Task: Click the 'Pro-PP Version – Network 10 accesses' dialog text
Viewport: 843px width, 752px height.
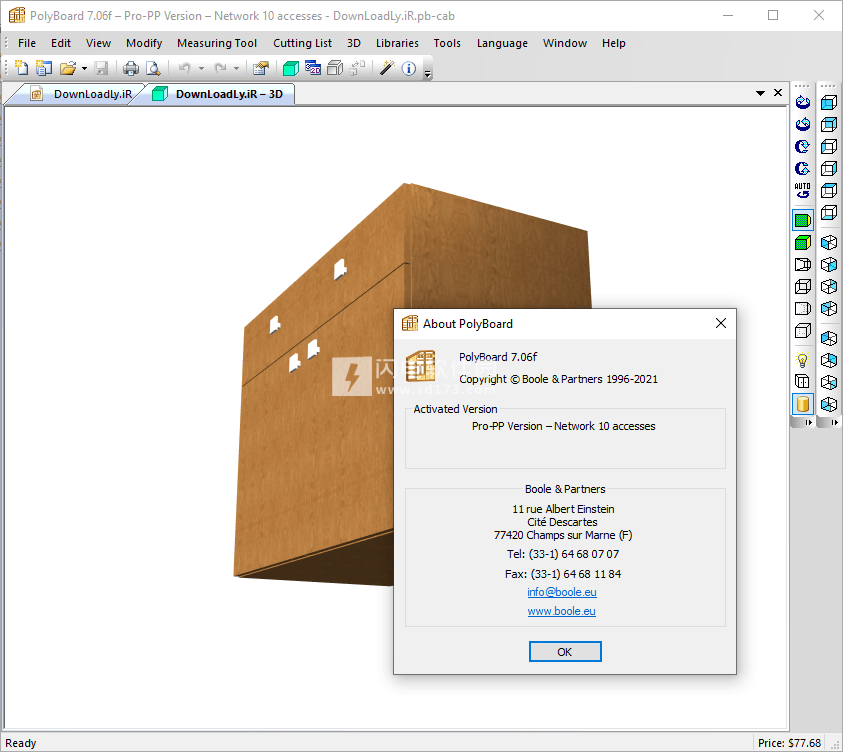Action: pos(563,426)
